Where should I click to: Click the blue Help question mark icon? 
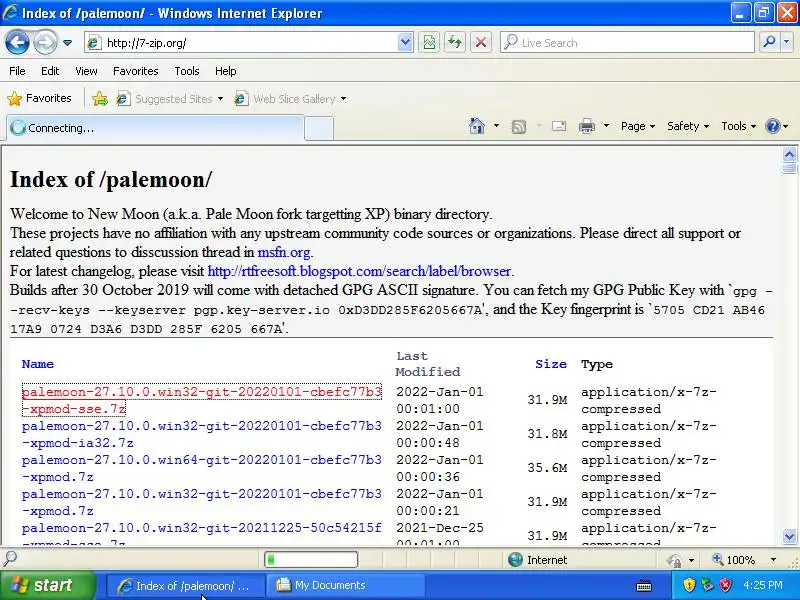773,126
